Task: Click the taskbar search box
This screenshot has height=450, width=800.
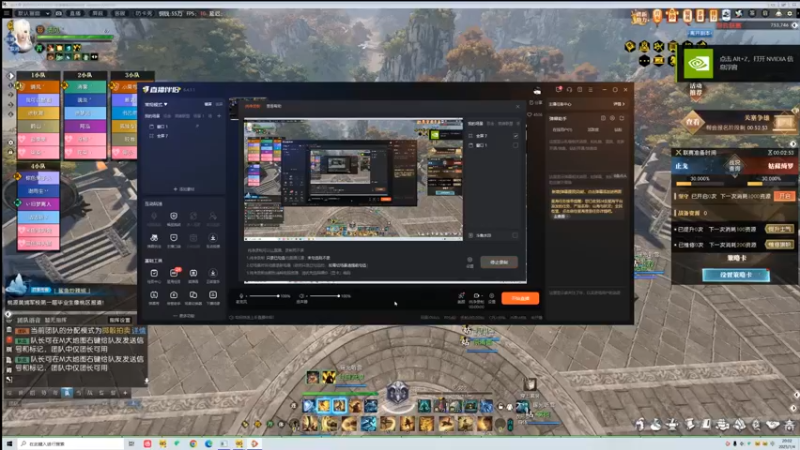Action: tap(71, 444)
